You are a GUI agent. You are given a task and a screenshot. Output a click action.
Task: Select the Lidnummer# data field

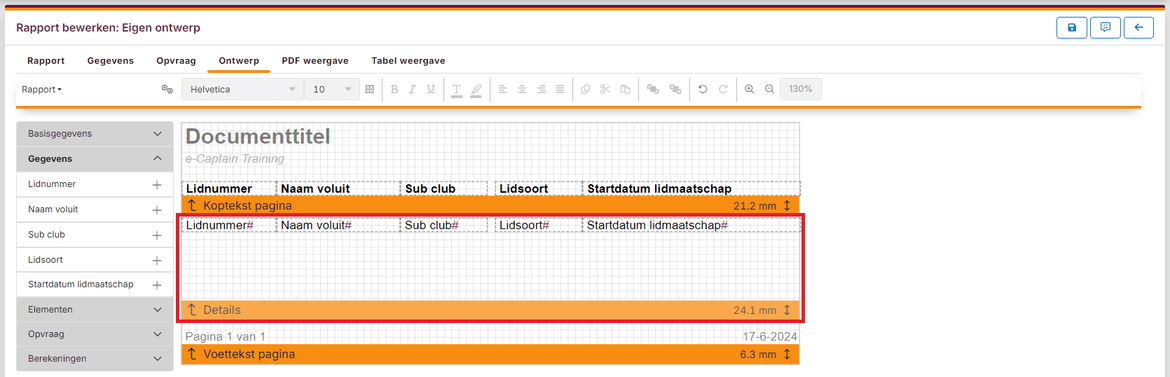228,225
